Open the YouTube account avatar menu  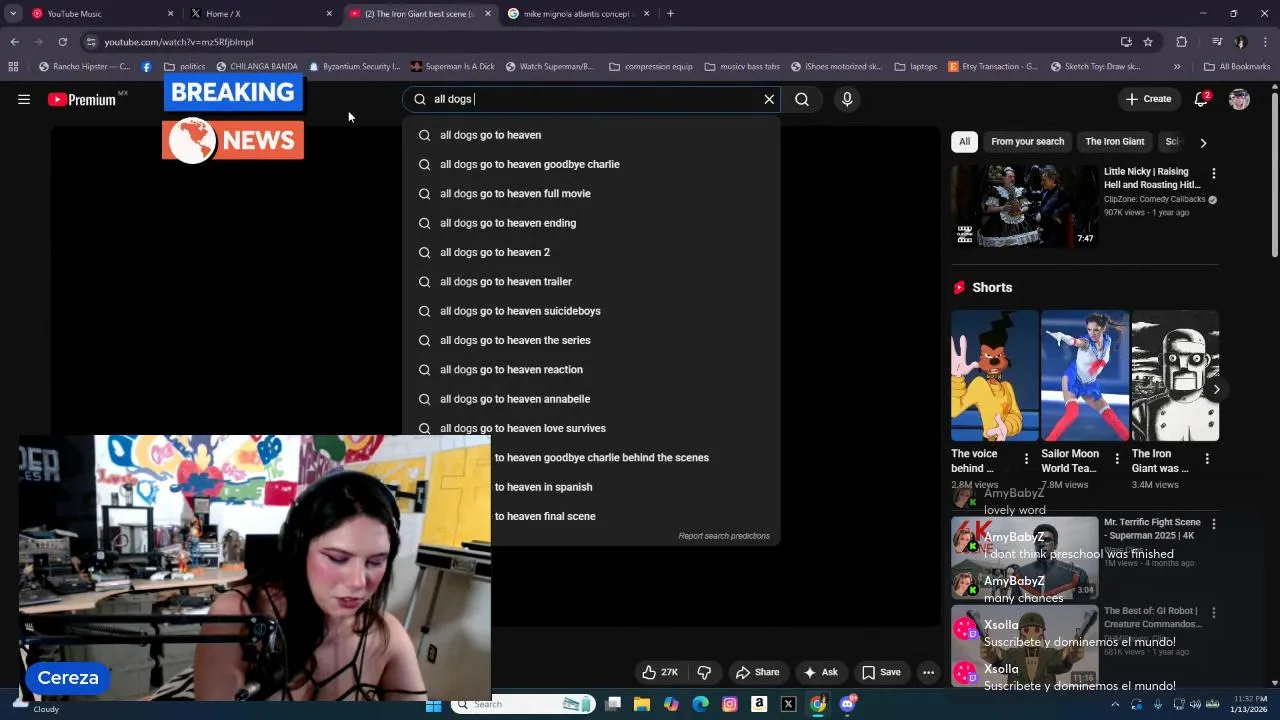click(x=1239, y=99)
